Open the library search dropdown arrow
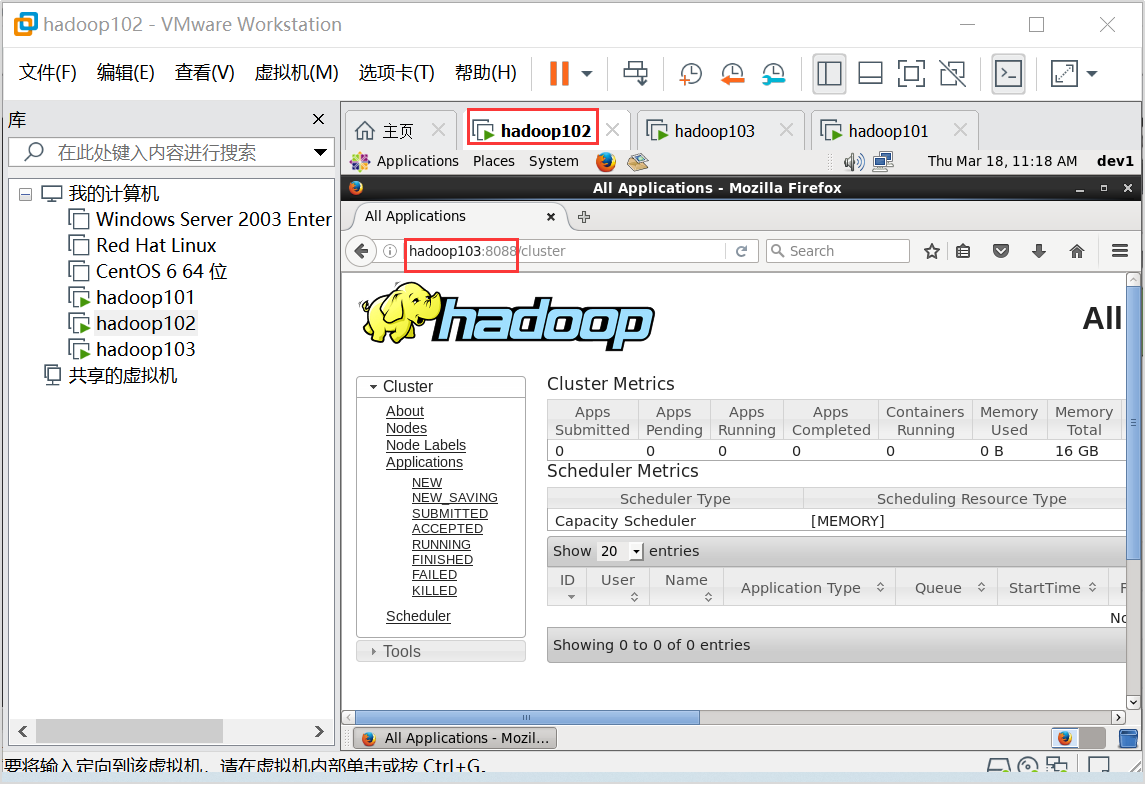The width and height of the screenshot is (1145, 785). (x=320, y=152)
